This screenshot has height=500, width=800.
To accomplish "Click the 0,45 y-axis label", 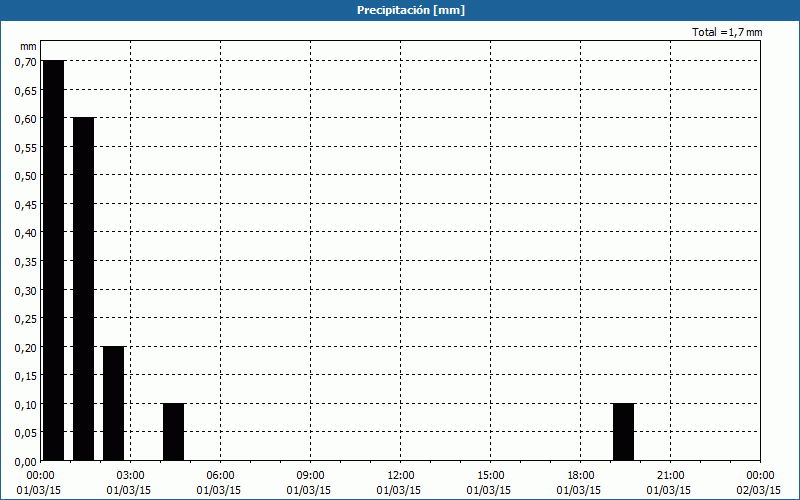I will click(x=26, y=205).
